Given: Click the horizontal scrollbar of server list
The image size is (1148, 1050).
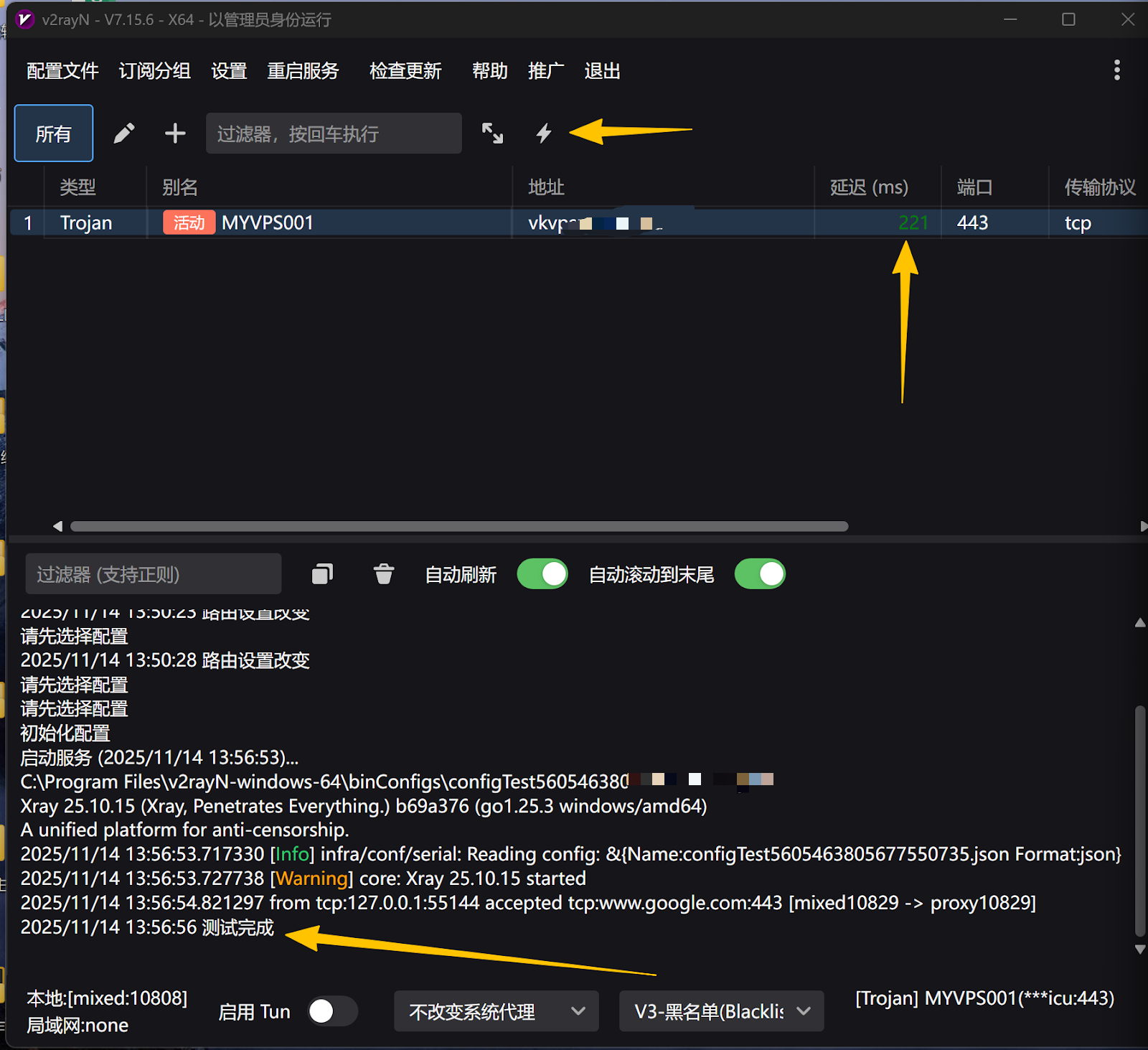Looking at the screenshot, I should [x=459, y=526].
